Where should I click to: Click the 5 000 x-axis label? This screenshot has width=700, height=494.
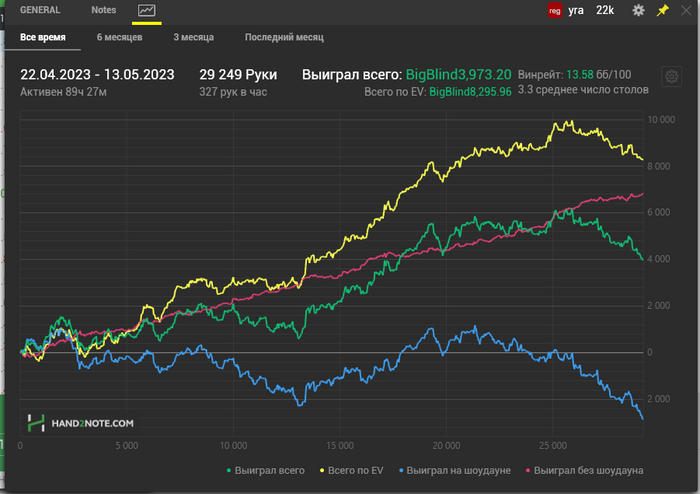pos(127,445)
